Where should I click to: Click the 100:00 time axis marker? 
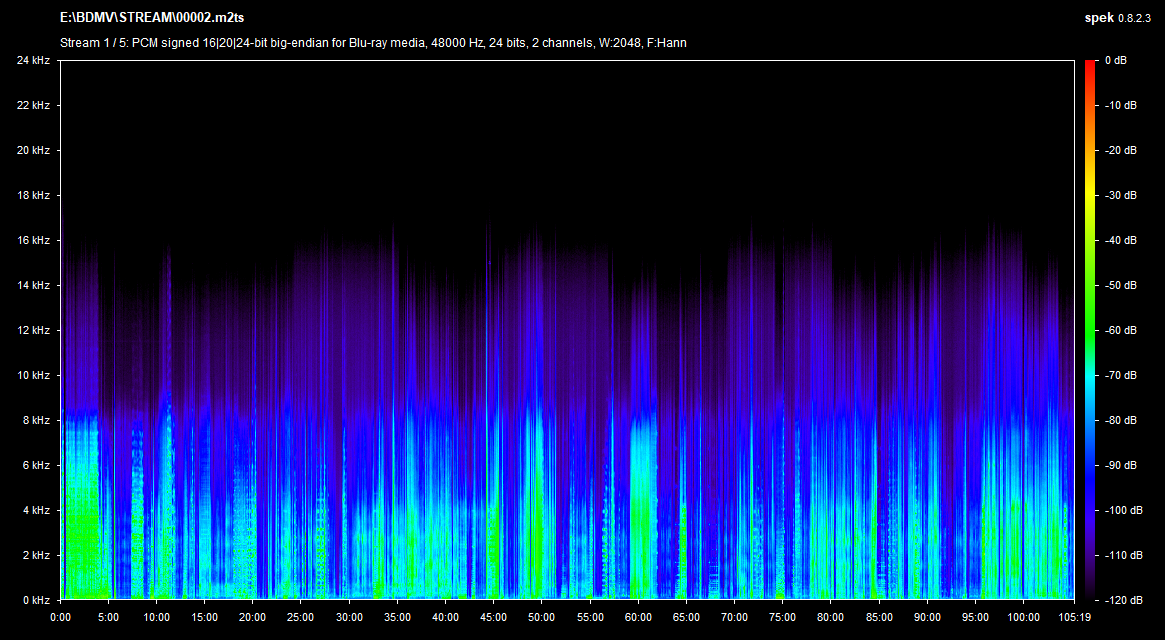tap(1022, 617)
